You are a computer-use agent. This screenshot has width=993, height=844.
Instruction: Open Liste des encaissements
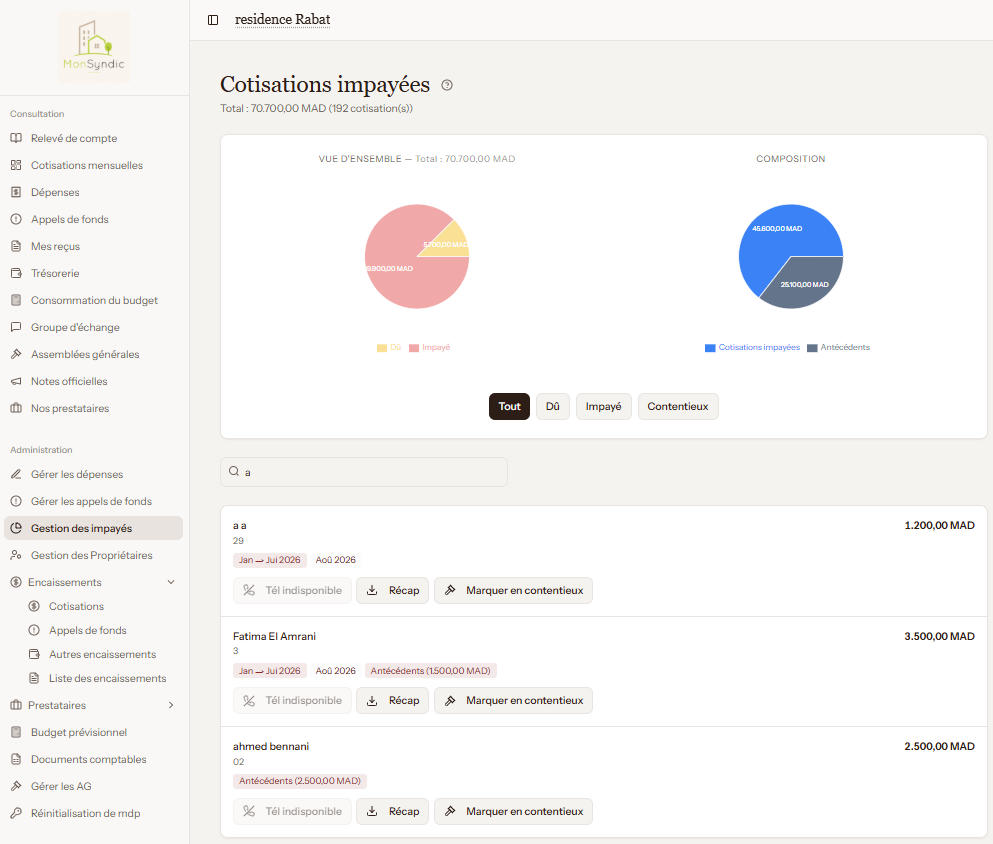pyautogui.click(x=108, y=678)
